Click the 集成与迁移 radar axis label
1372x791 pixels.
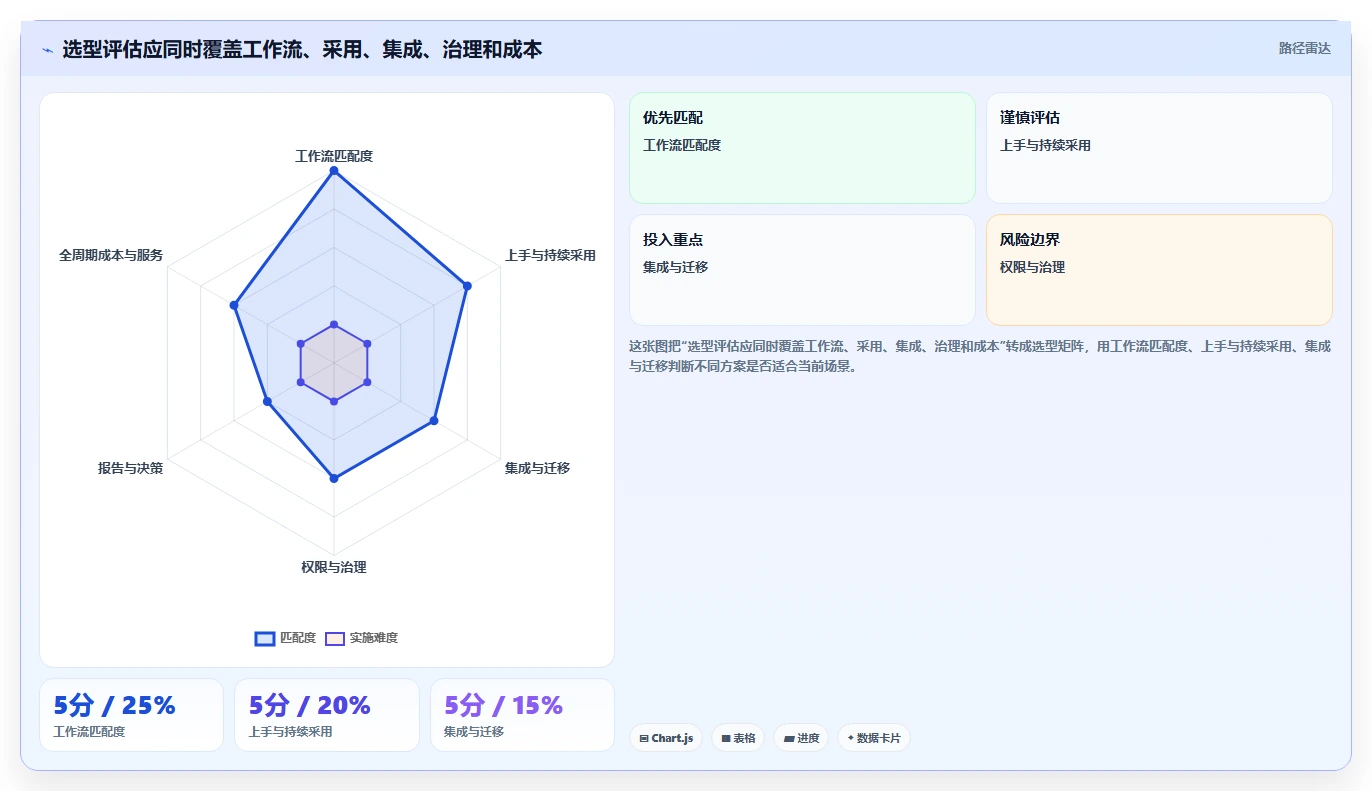click(x=537, y=468)
